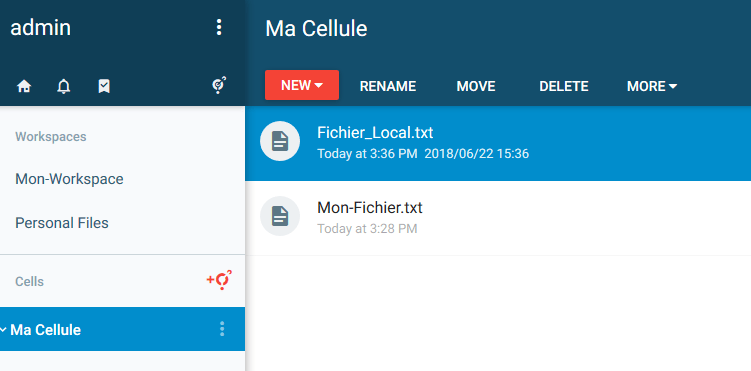Collapse Ma Cellule tree chevron
Viewport: 751px width, 371px height.
pyautogui.click(x=3, y=329)
